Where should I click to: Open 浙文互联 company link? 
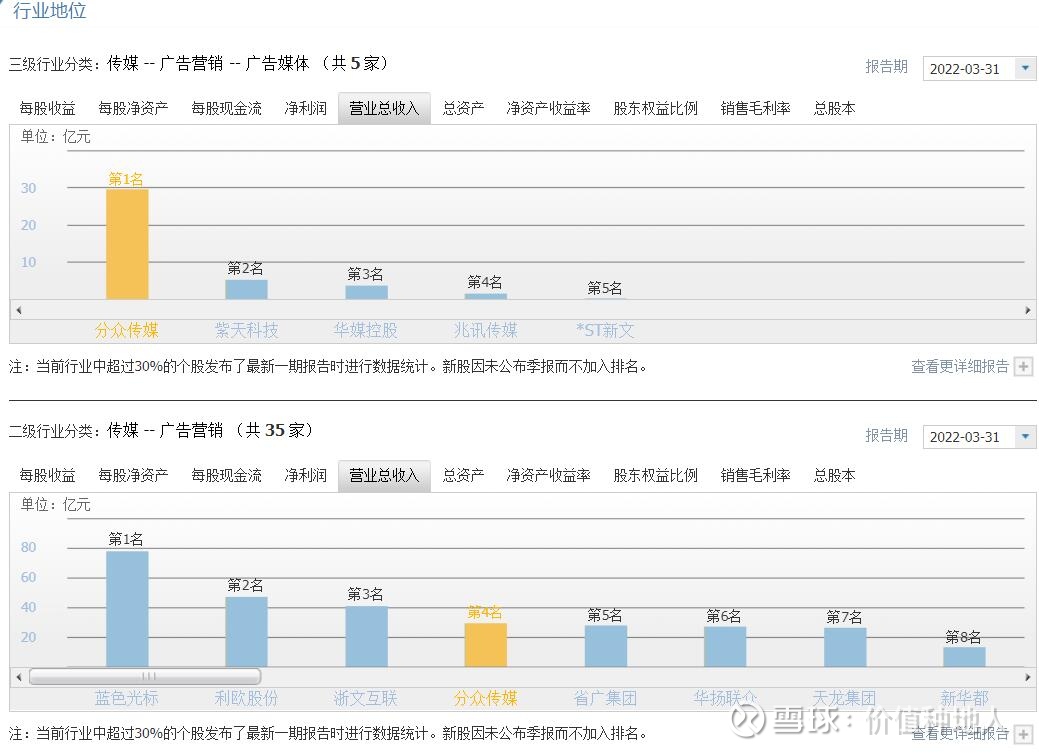tap(366, 697)
